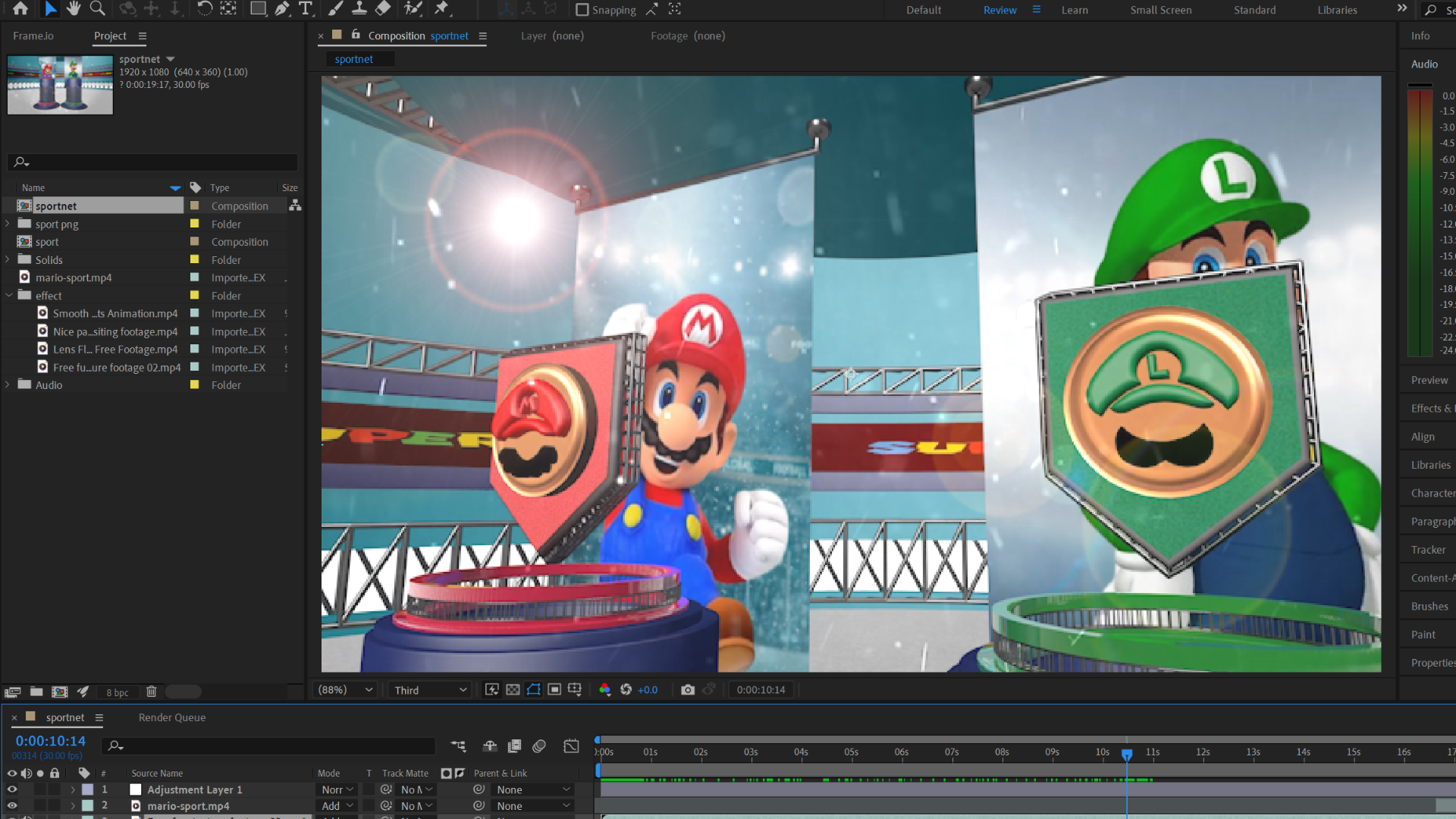This screenshot has height=819, width=1456.
Task: Open the 88% magnification dropdown
Action: click(x=346, y=689)
